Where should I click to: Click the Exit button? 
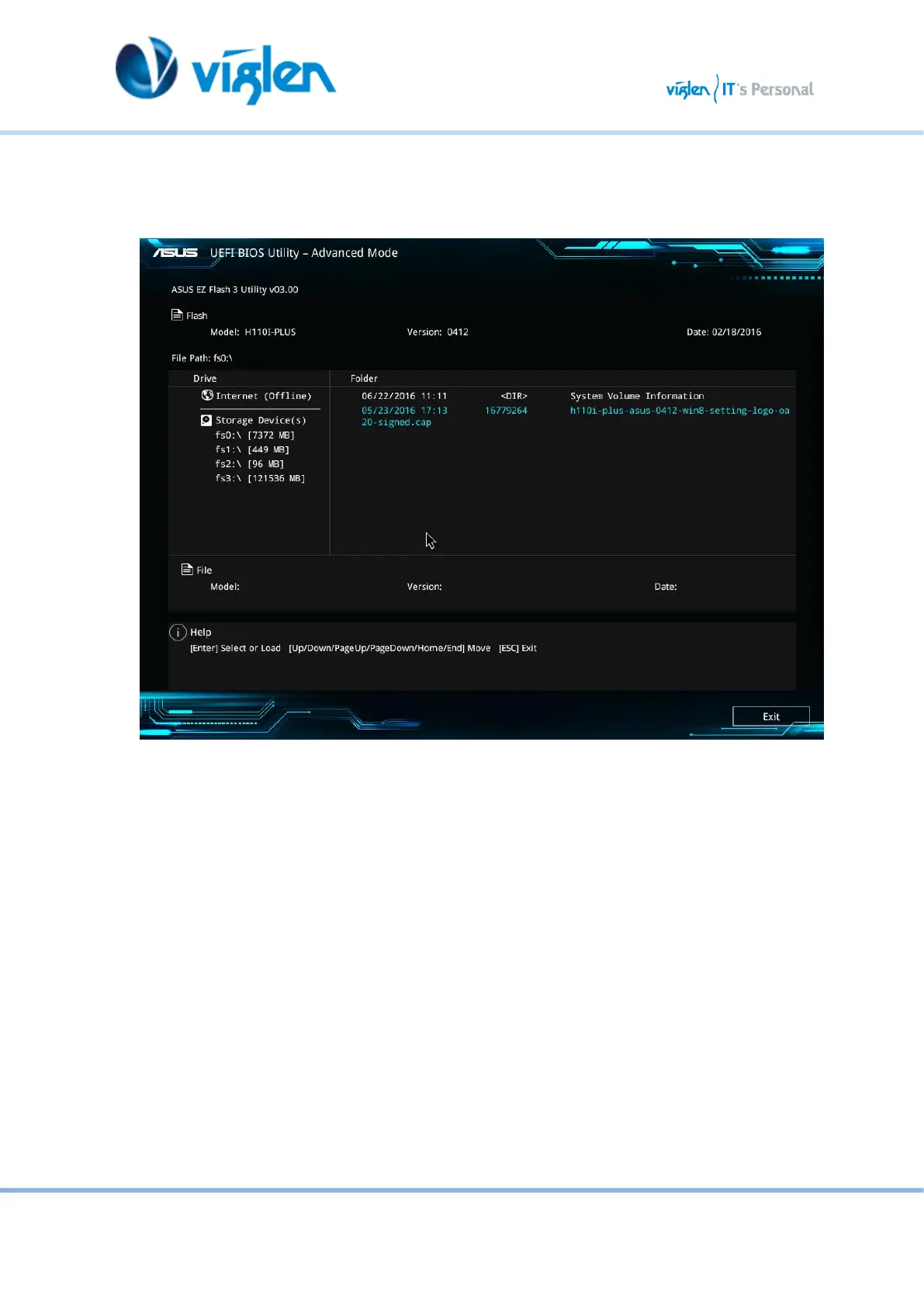tap(770, 716)
